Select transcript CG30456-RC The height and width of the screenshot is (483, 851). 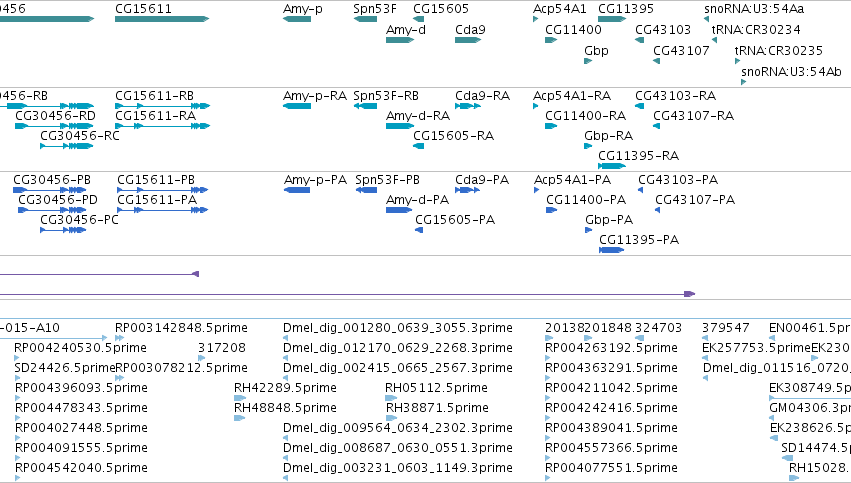point(67,146)
